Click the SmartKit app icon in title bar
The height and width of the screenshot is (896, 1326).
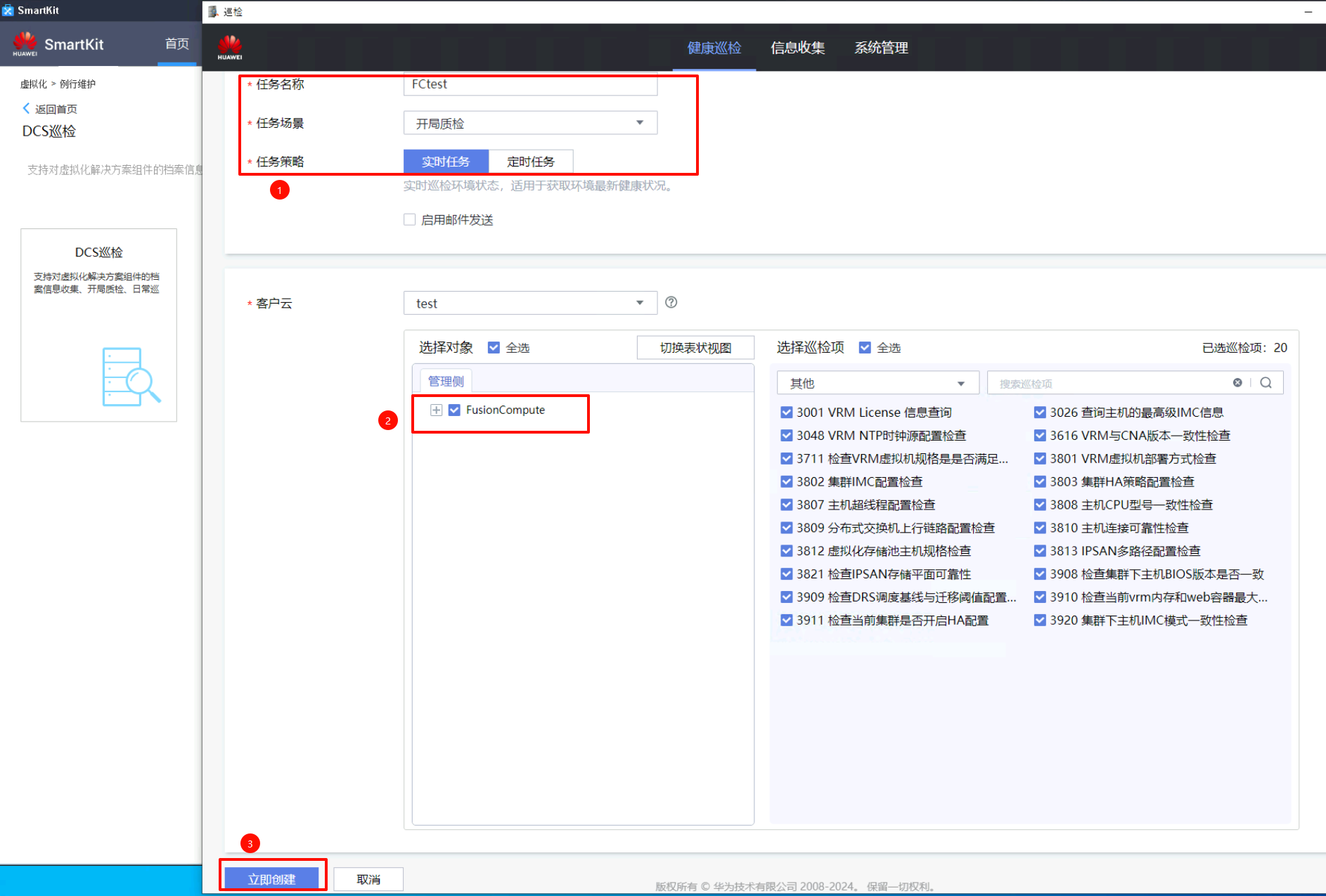coord(8,10)
